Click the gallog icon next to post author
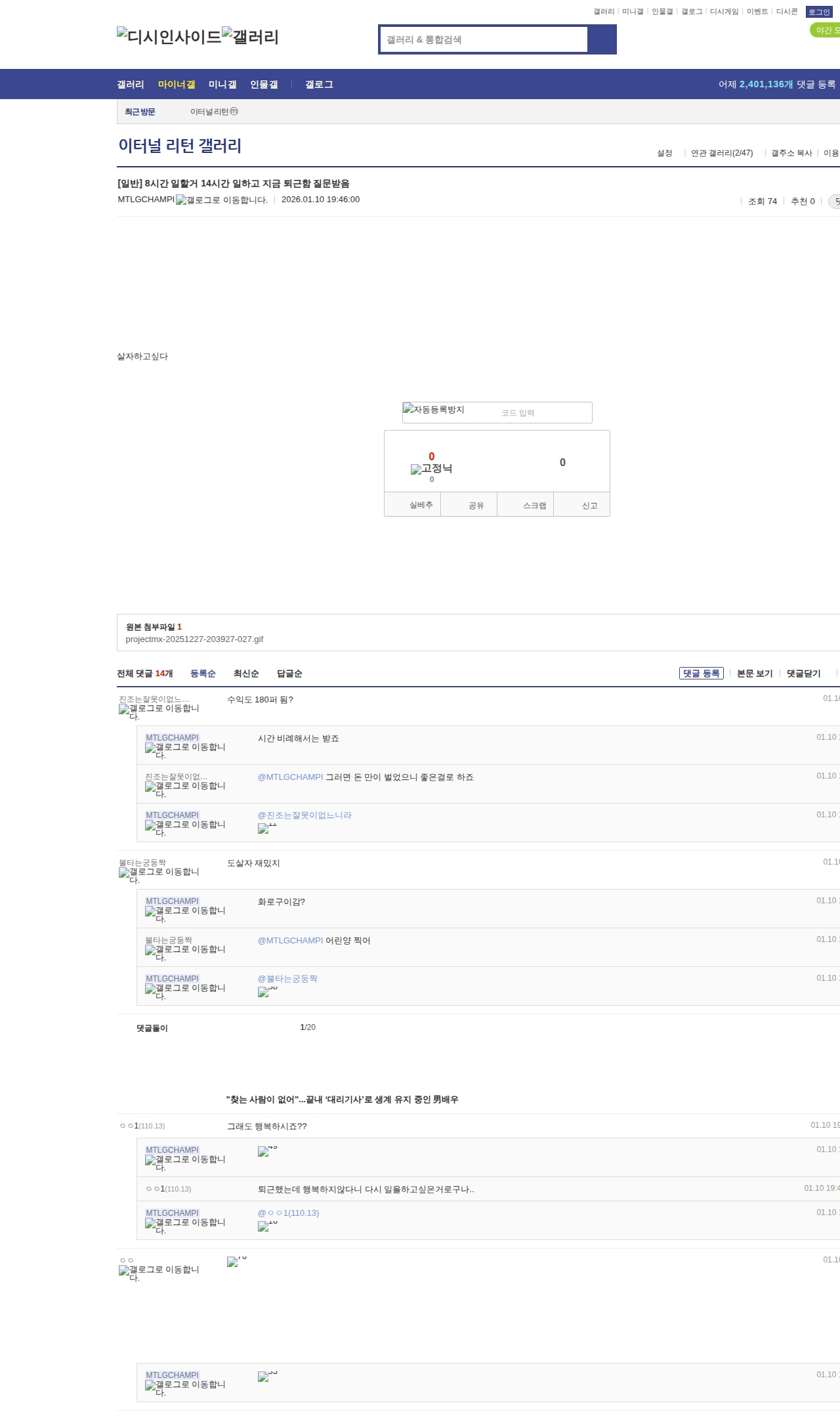840x1418 pixels. tap(222, 200)
